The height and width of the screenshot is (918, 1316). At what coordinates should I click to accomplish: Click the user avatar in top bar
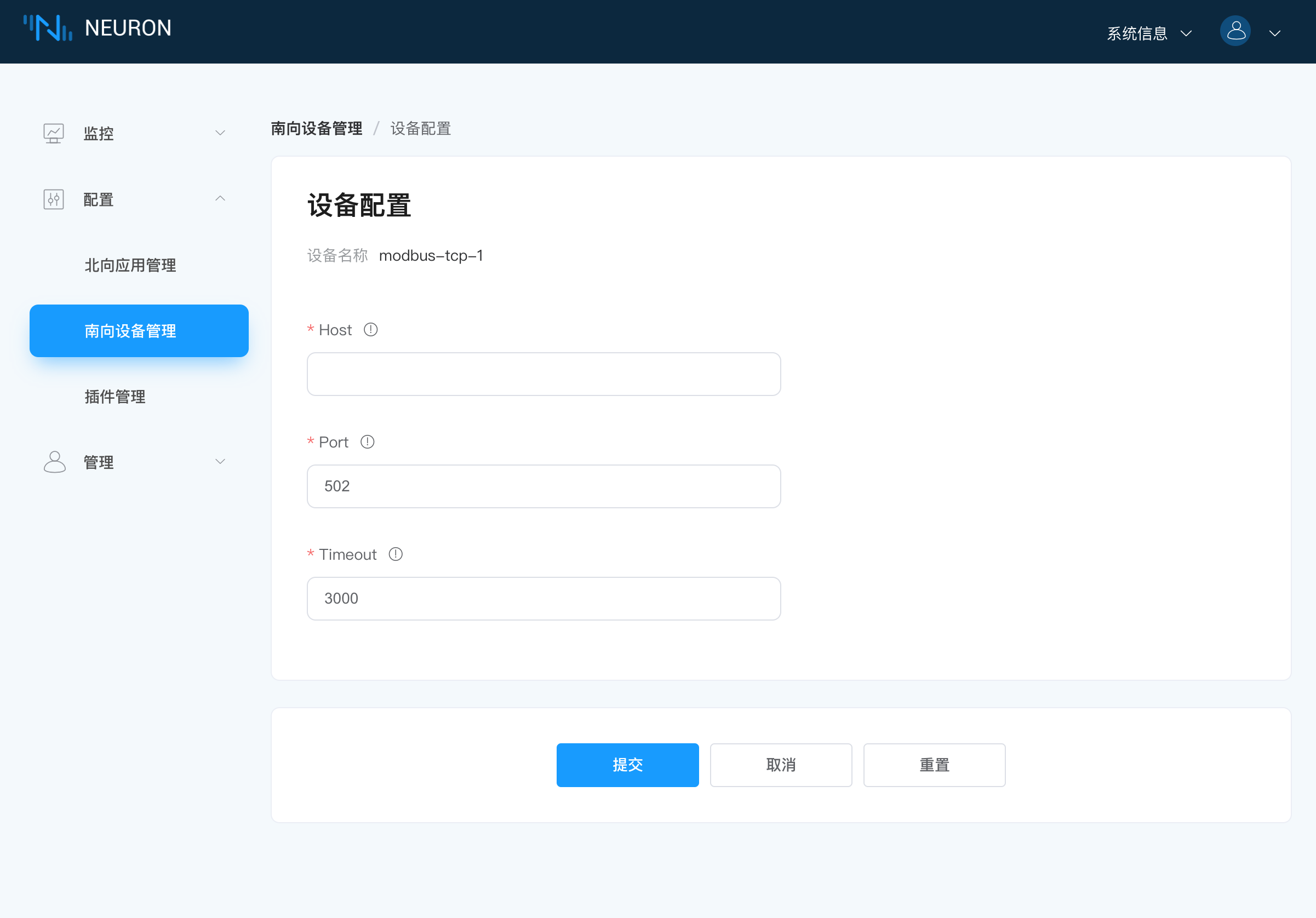coord(1236,31)
